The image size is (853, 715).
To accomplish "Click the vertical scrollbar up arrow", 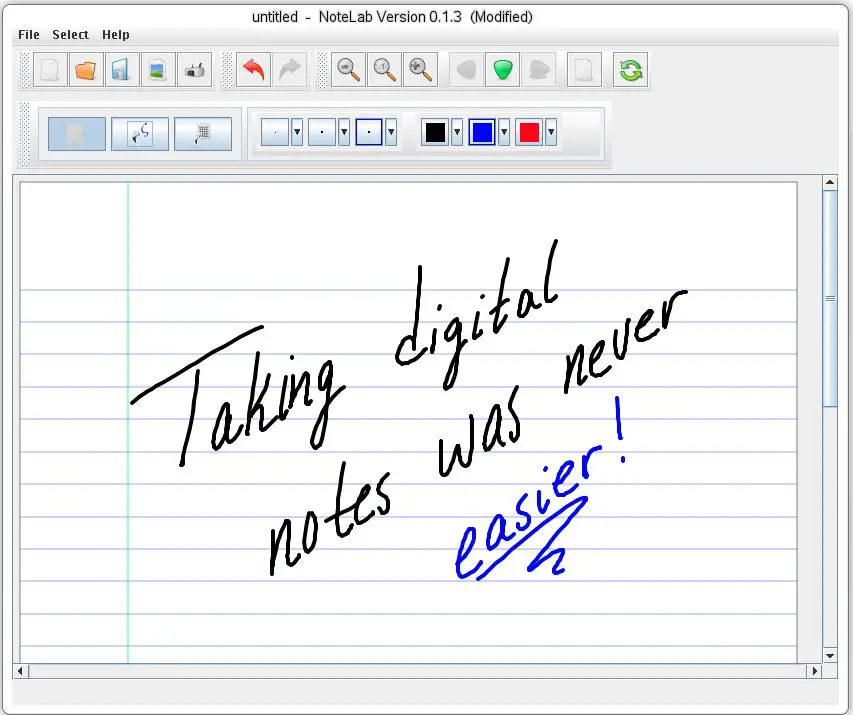I will click(830, 182).
